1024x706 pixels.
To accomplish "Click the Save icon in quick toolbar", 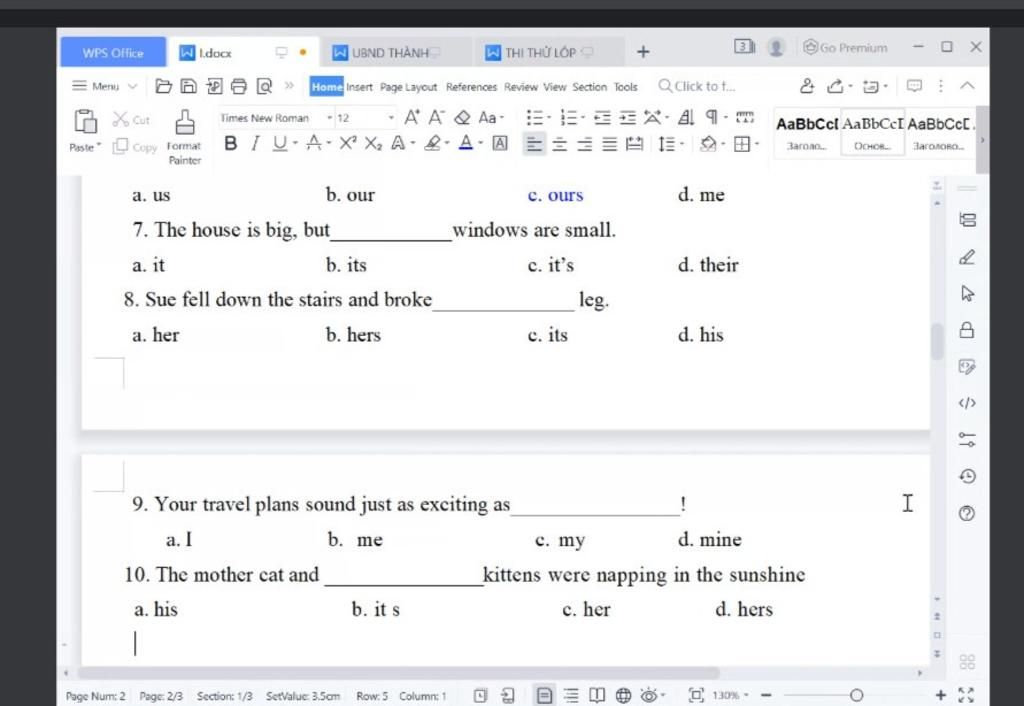I will 188,86.
